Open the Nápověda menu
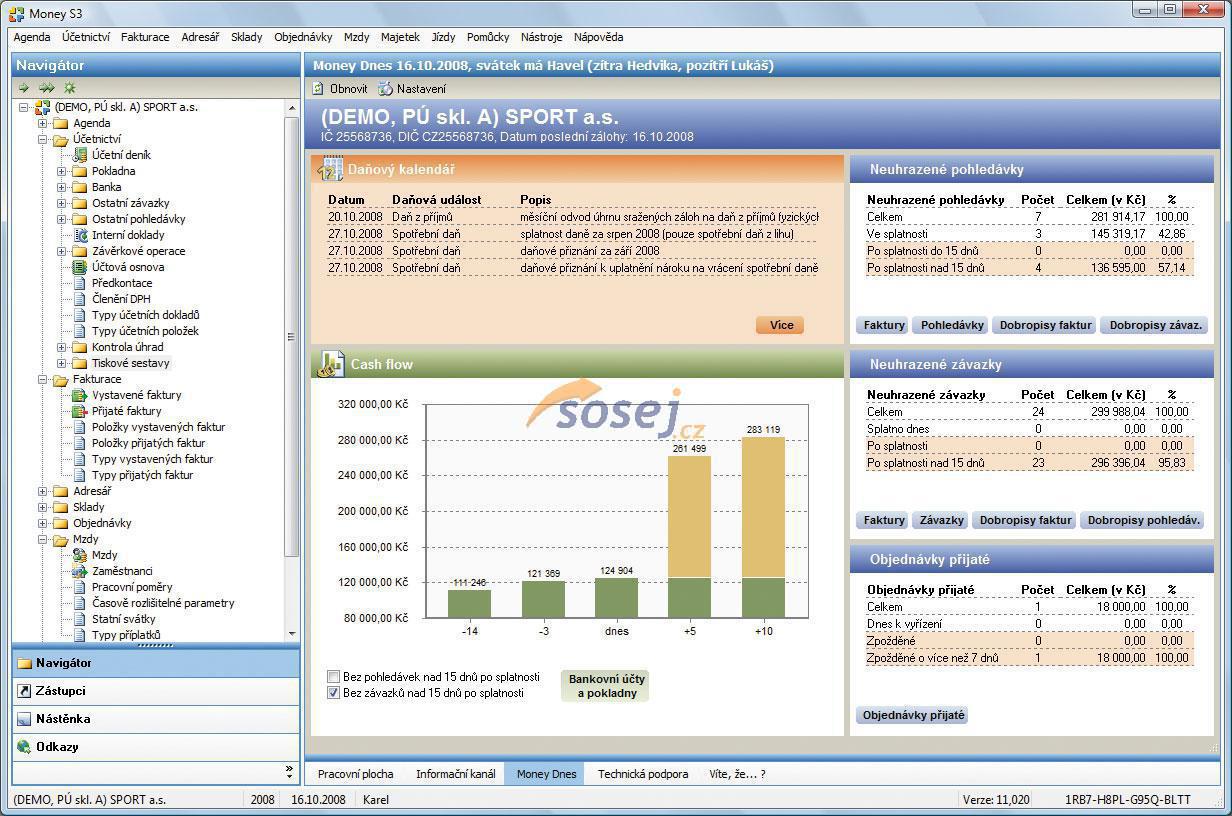Screen dimensions: 1232x816 pos(598,37)
